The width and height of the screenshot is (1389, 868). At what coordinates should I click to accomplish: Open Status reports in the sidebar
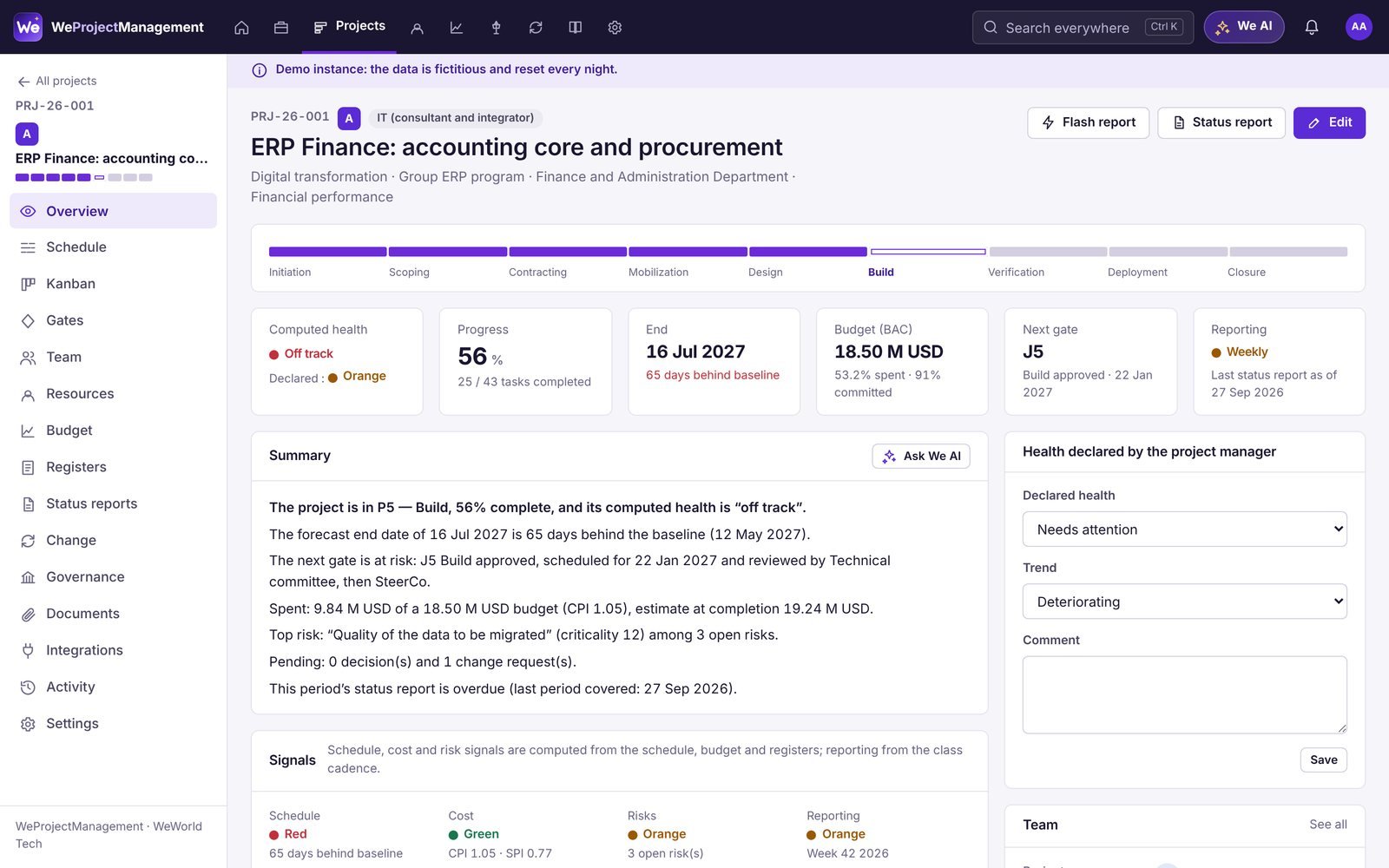113,503
